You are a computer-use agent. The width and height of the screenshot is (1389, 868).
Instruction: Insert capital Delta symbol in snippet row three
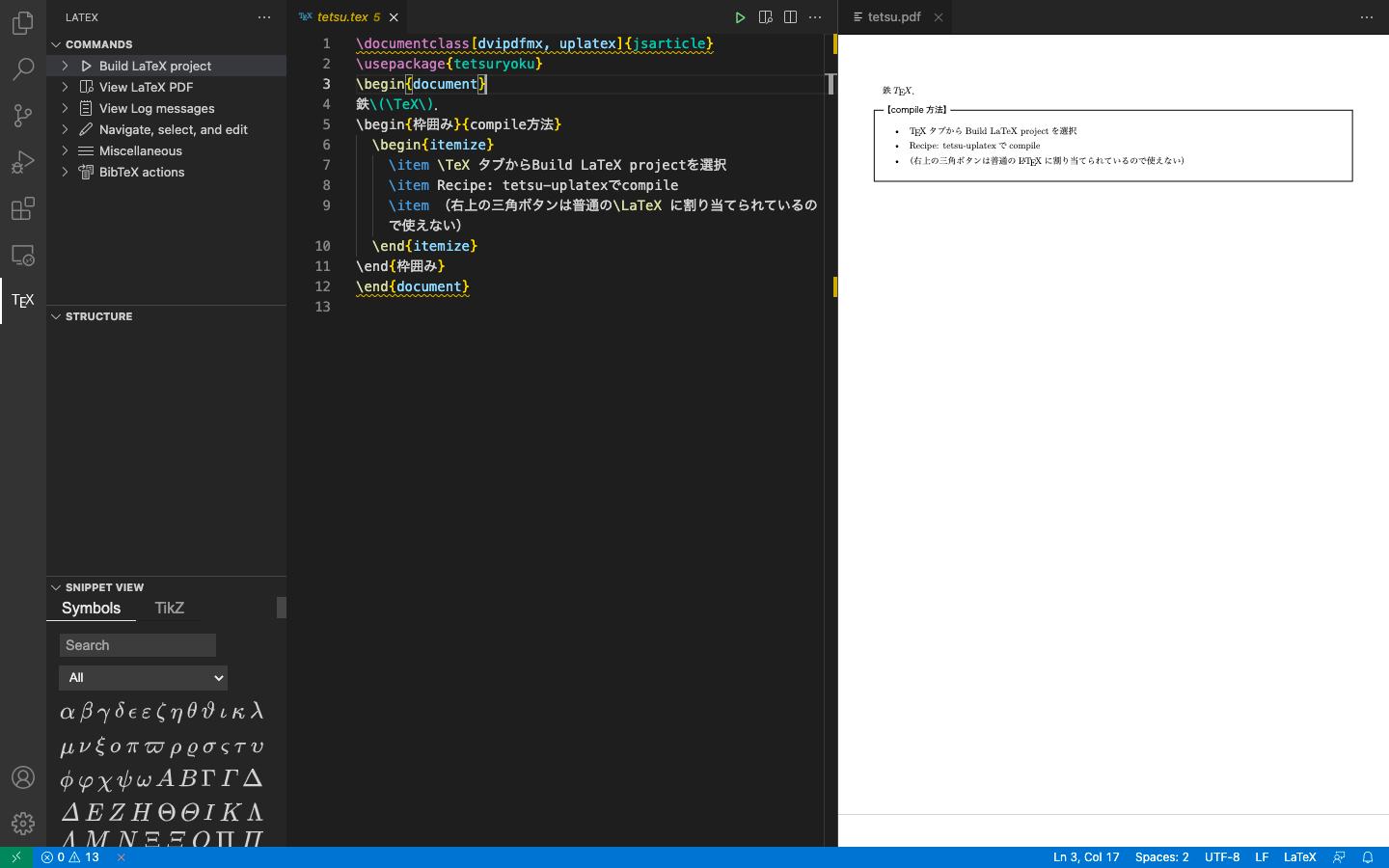pyautogui.click(x=253, y=777)
